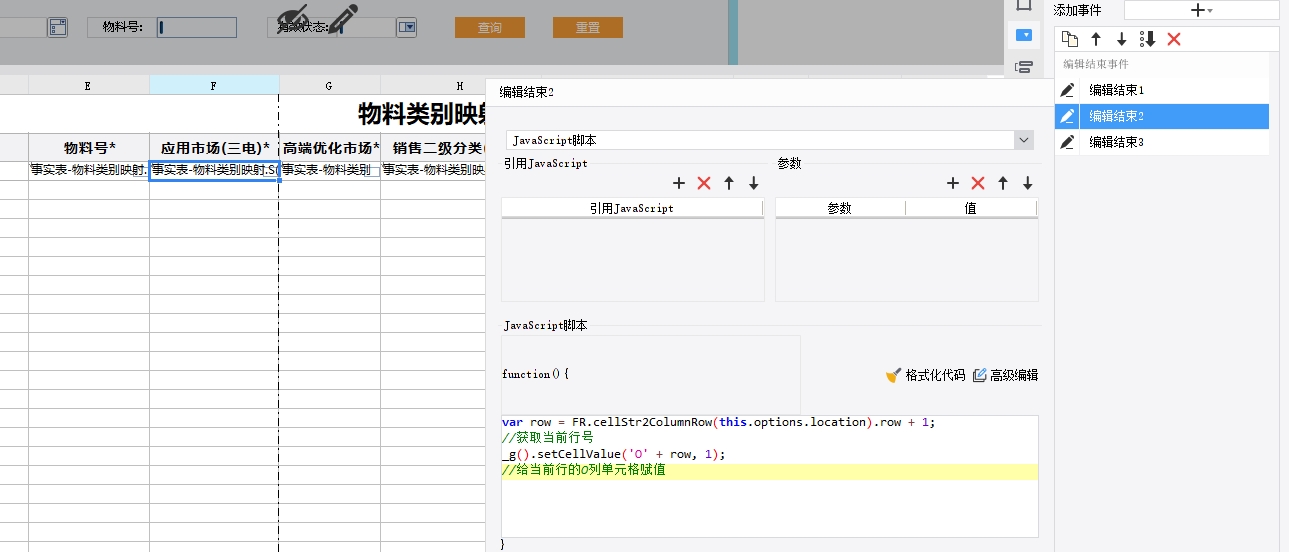Screen dimensions: 1289x552
Task: Move 引用JavaScript entry up
Action: tap(729, 183)
